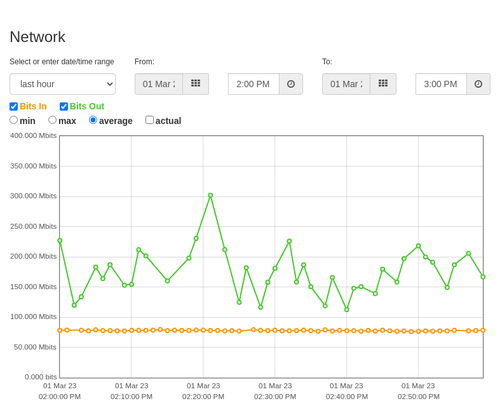Click the last Bits In orange data point
This screenshot has height=403, width=500.
pyautogui.click(x=483, y=330)
